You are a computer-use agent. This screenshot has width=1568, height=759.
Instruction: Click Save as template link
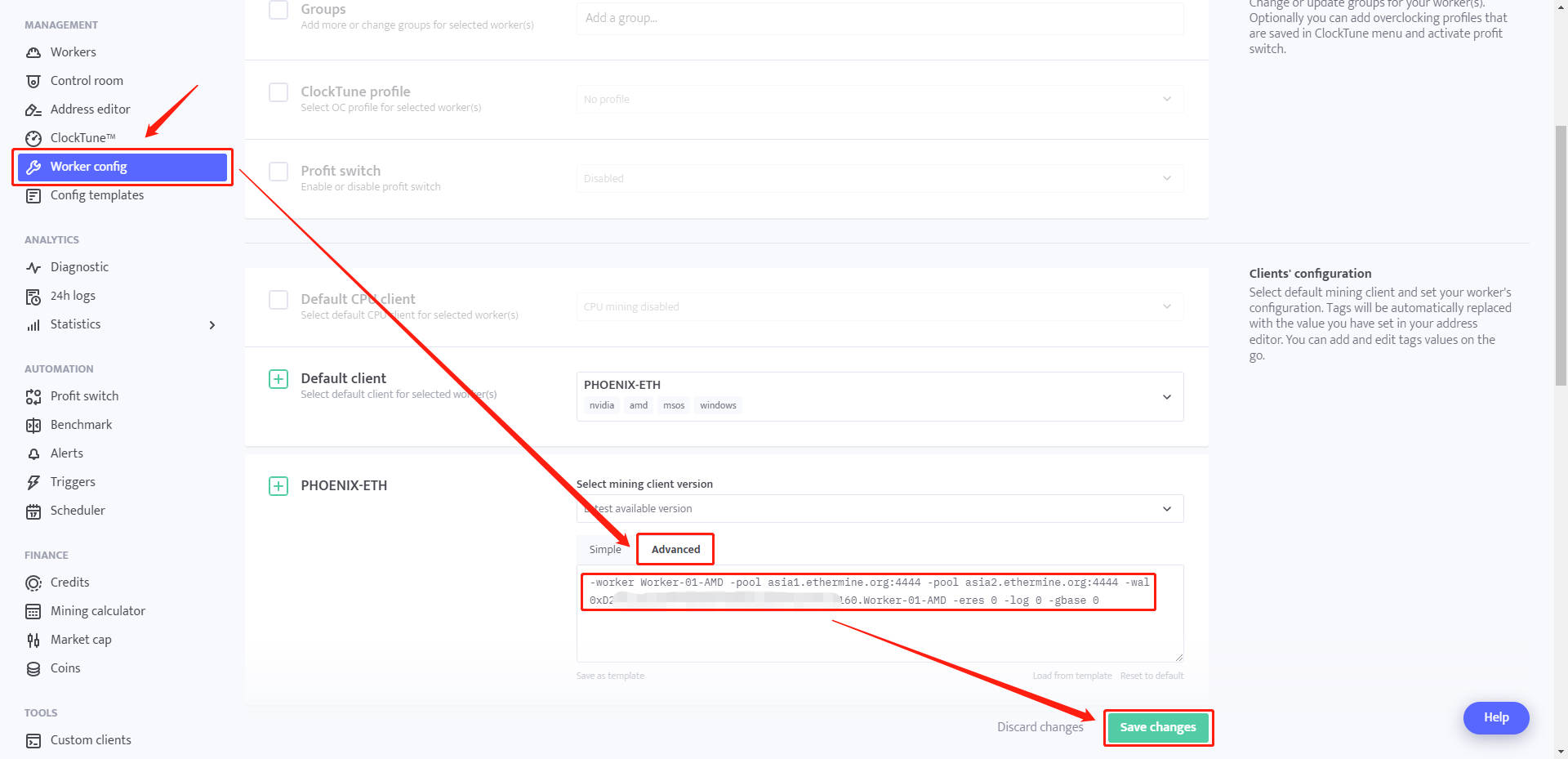(x=610, y=676)
